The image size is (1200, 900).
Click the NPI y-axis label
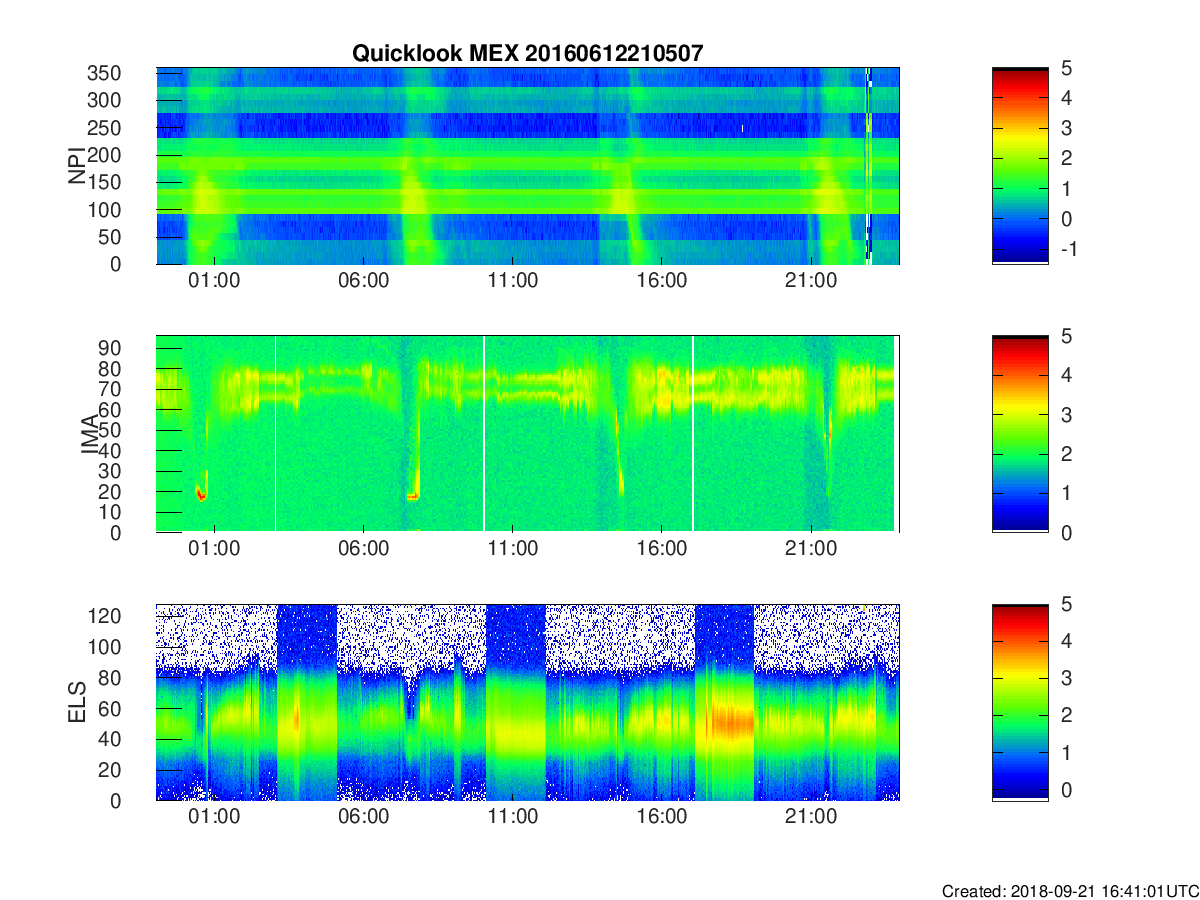coord(76,166)
